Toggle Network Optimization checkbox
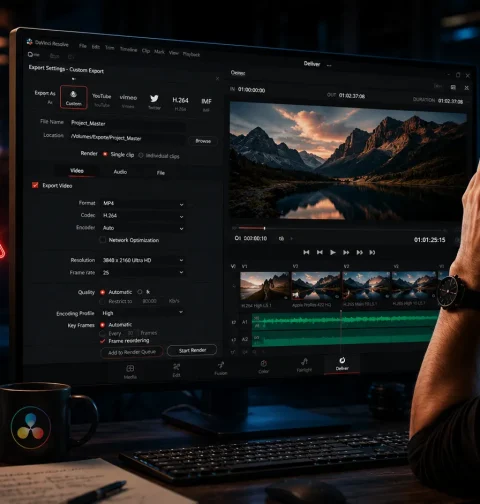This screenshot has width=480, height=504. [103, 240]
